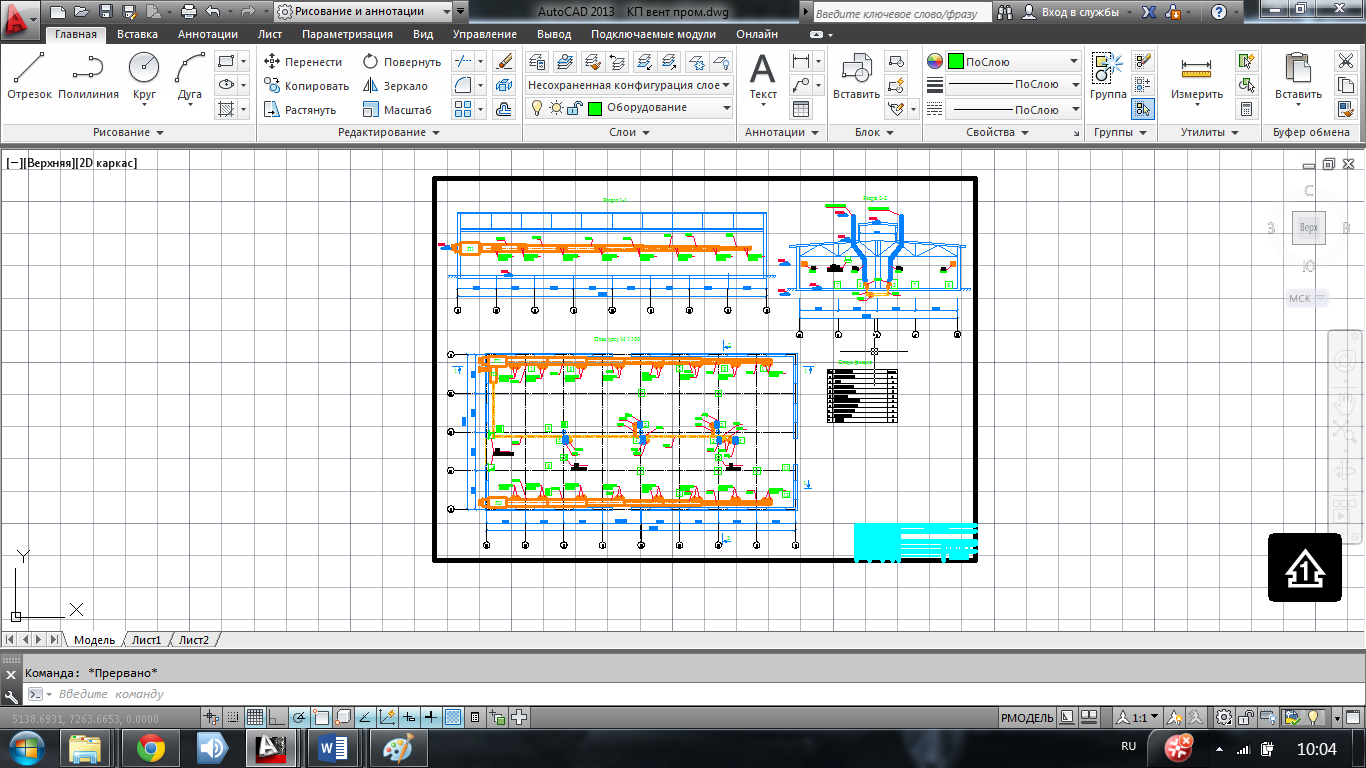
Task: Click the Группа group tool
Action: click(1108, 76)
